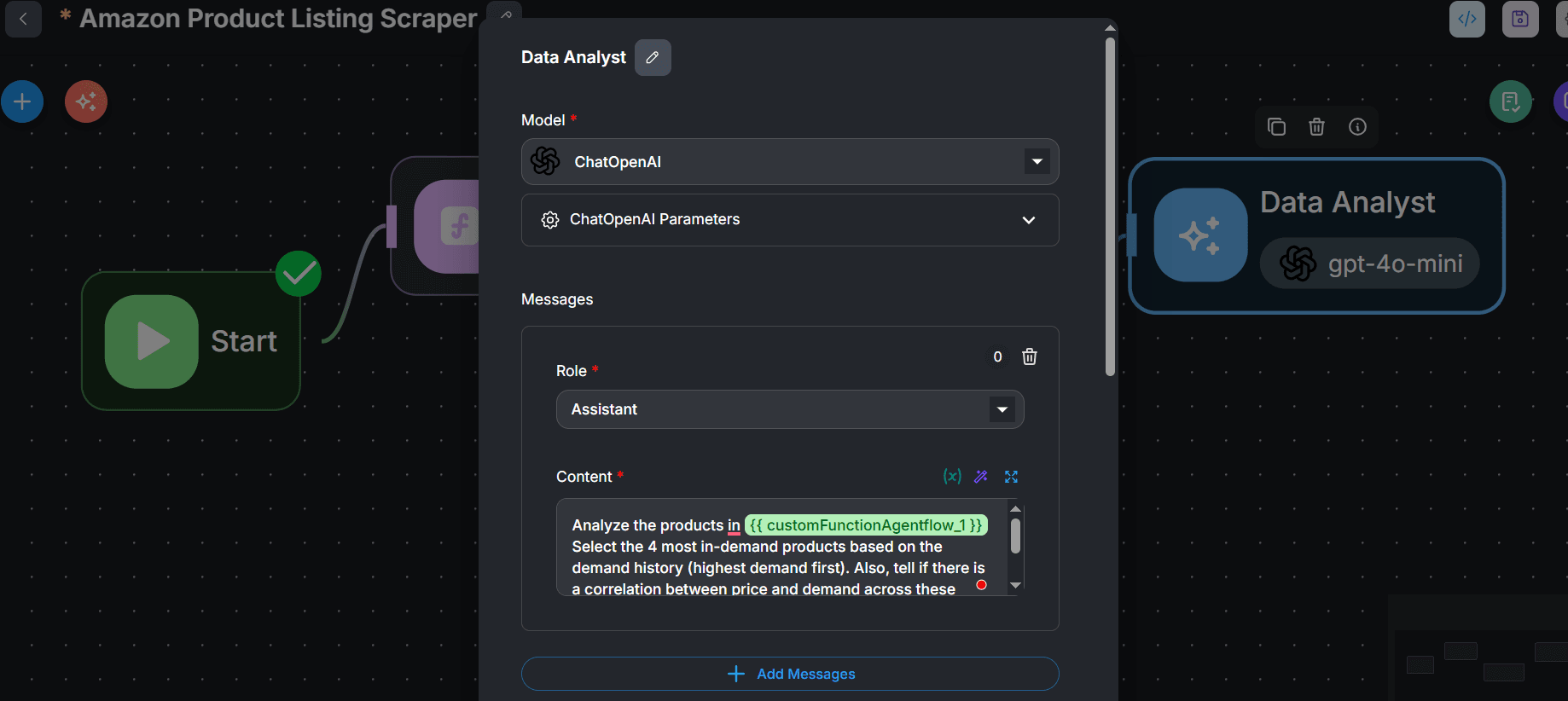This screenshot has height=701, width=1568.
Task: Click the magic wand generate prompt icon
Action: tap(981, 476)
